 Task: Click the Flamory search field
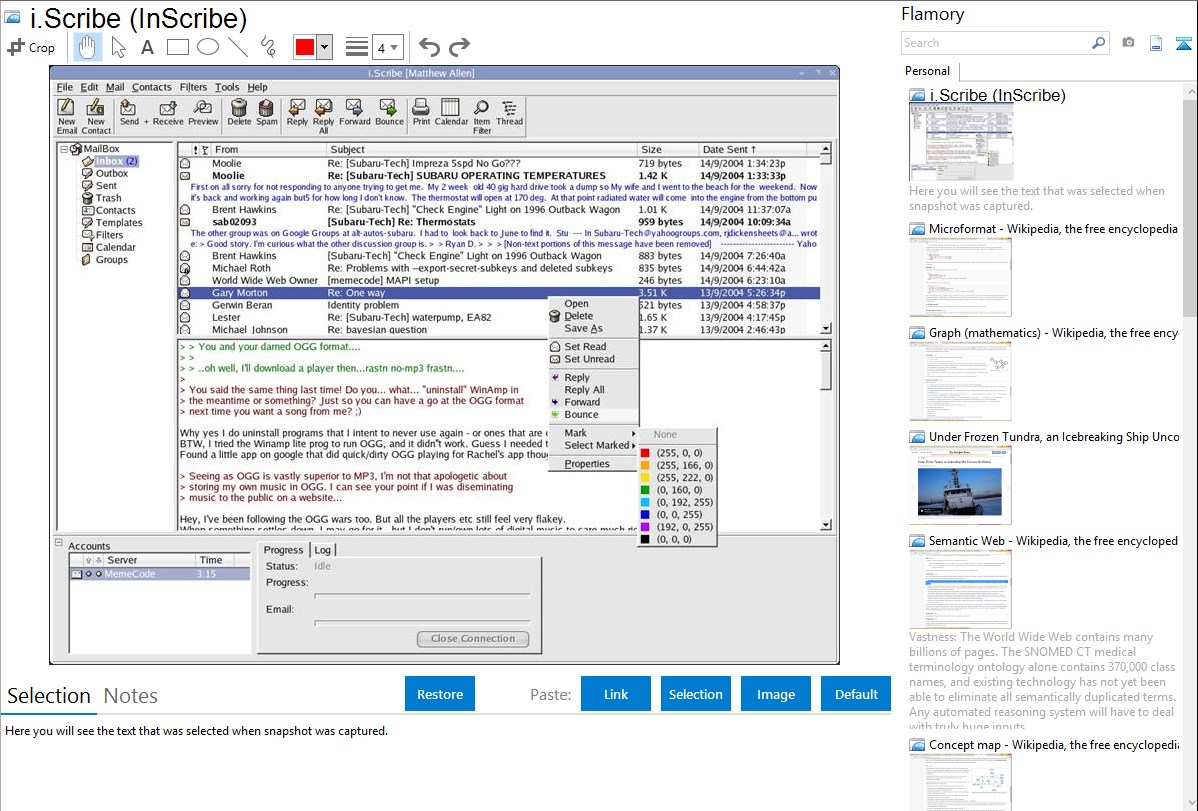point(995,43)
